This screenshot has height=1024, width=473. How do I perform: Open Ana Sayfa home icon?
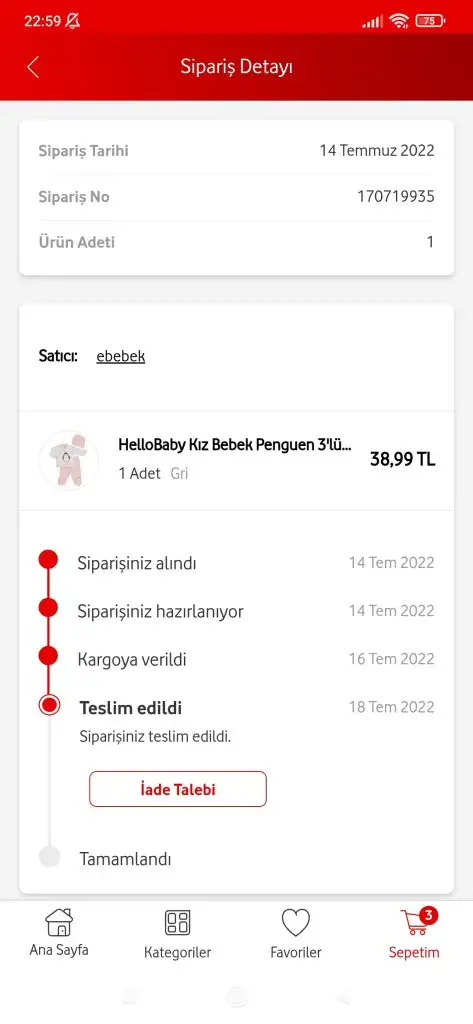pos(59,922)
